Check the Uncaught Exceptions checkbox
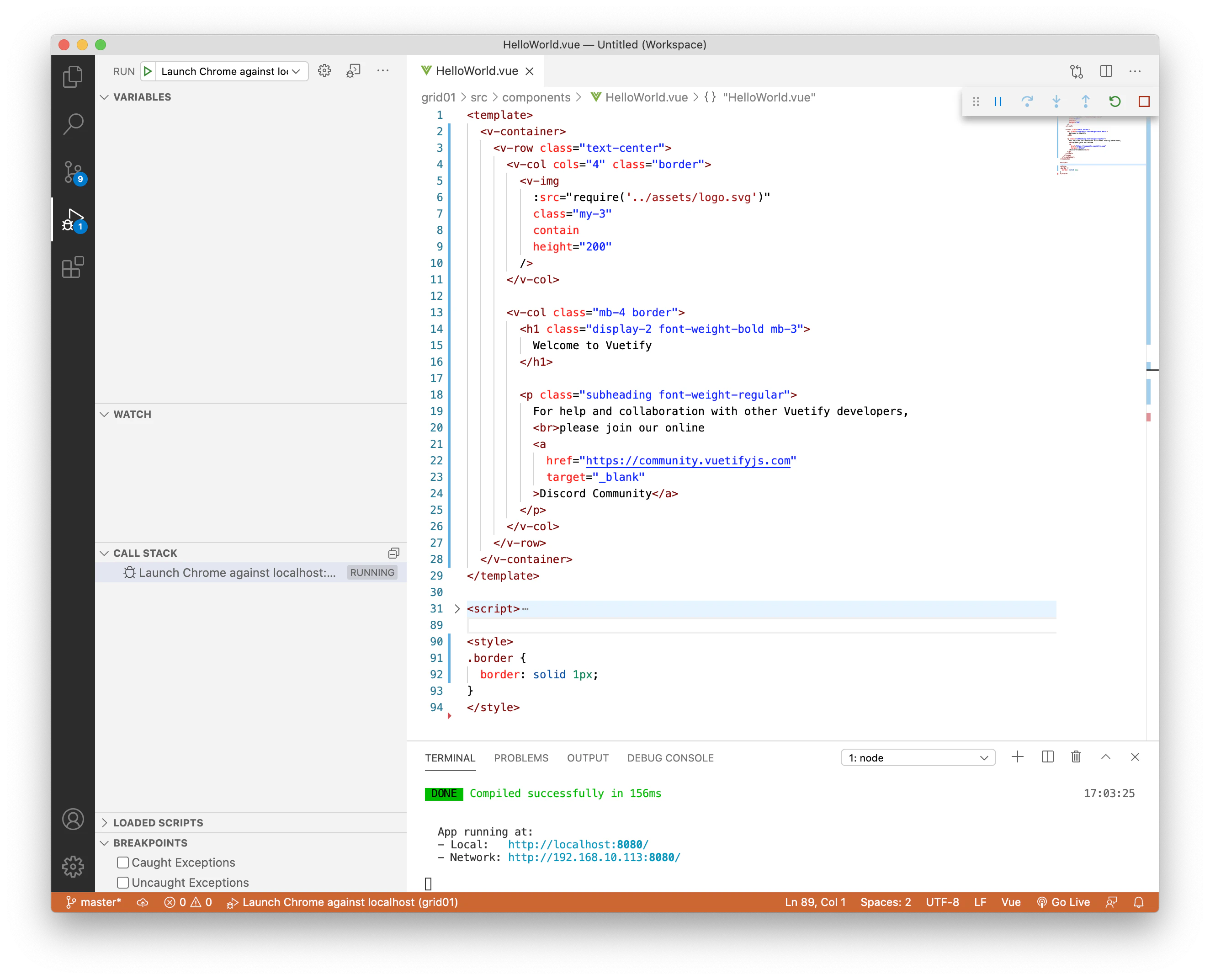 pos(123,882)
